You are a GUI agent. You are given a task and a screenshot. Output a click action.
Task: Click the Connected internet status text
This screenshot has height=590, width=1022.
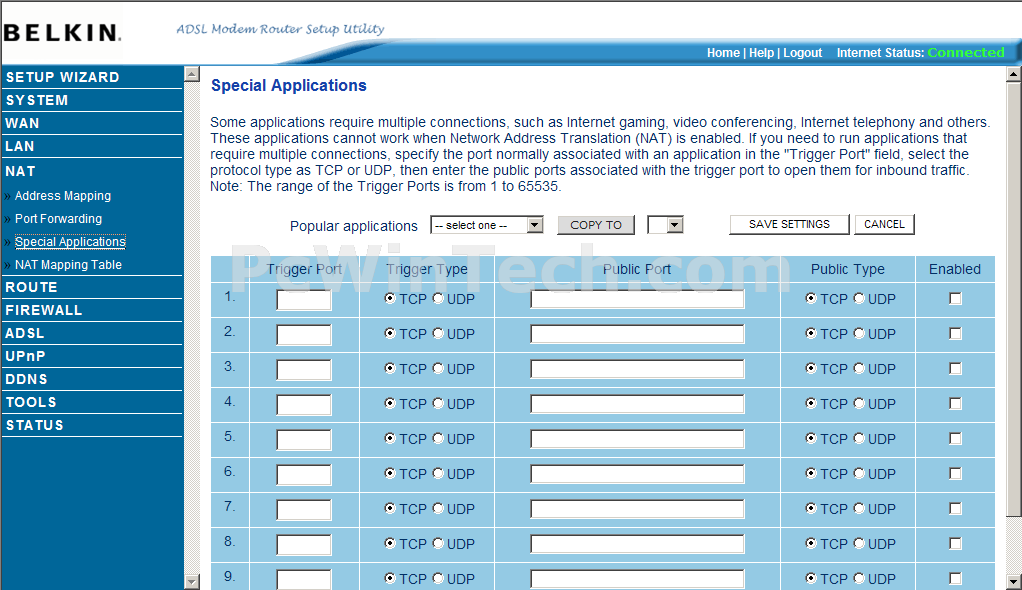click(x=966, y=53)
